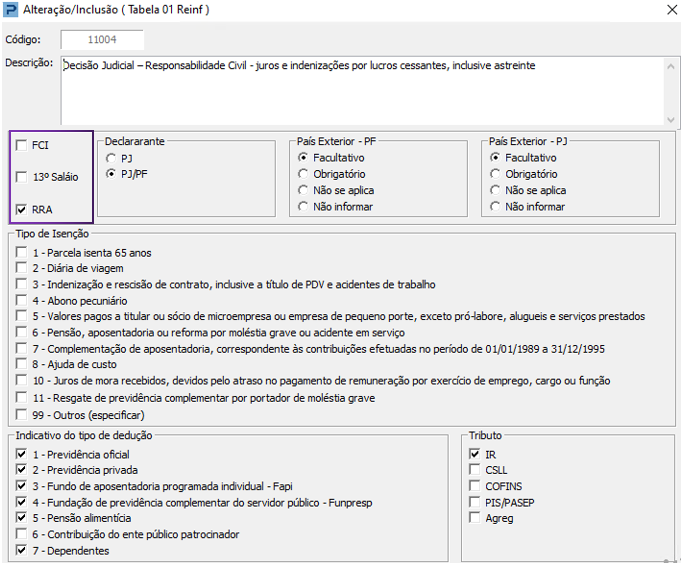Click the Descrição scrollbar down arrow
The height and width of the screenshot is (563, 684).
pyautogui.click(x=671, y=119)
